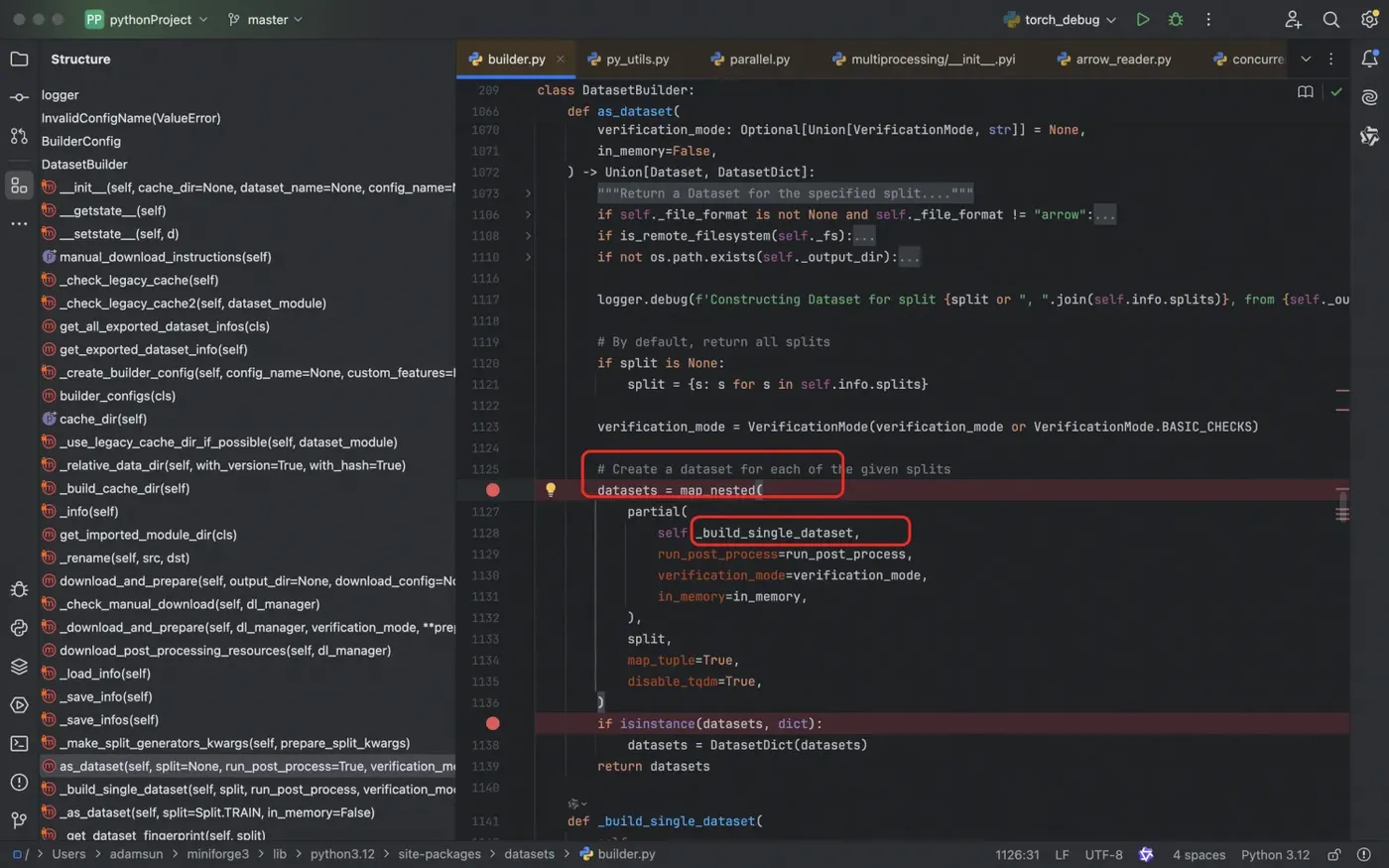Open torch_debug run configuration dropdown
The width and height of the screenshot is (1389, 868).
(x=1060, y=19)
